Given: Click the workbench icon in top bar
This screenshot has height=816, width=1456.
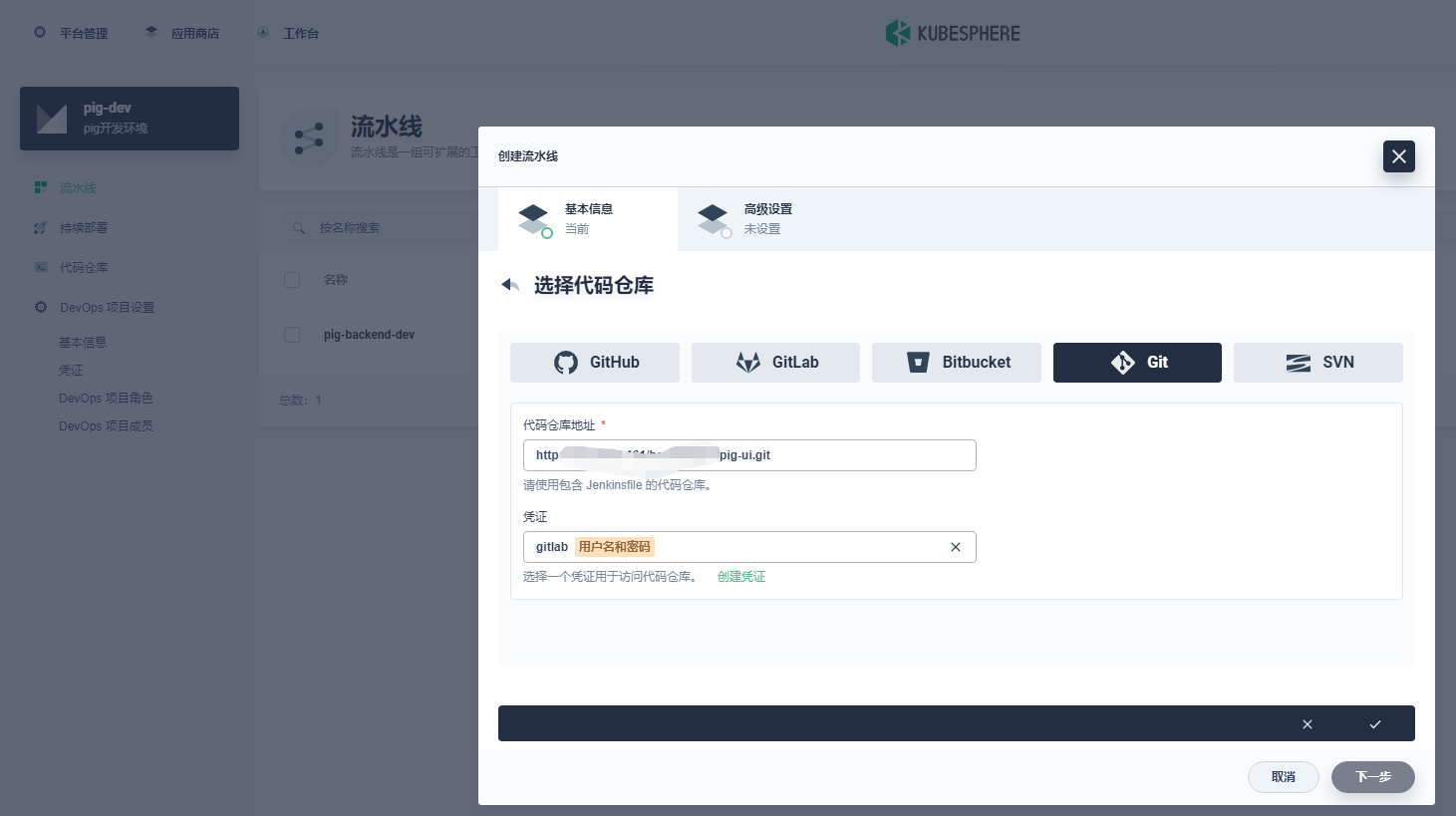Looking at the screenshot, I should coord(263,33).
